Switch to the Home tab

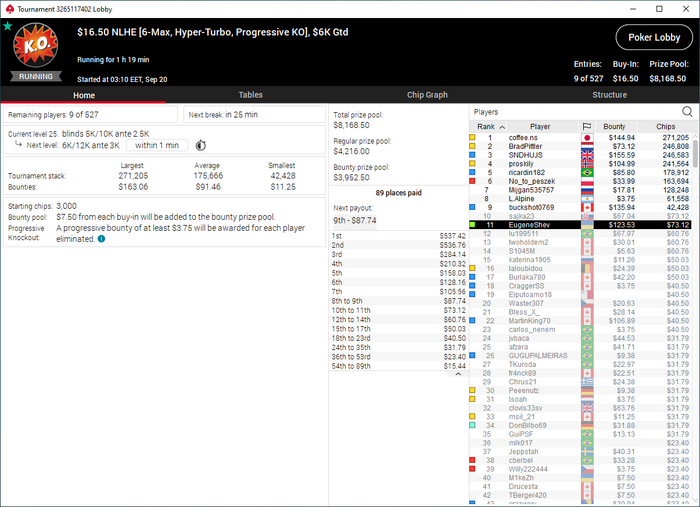click(84, 95)
